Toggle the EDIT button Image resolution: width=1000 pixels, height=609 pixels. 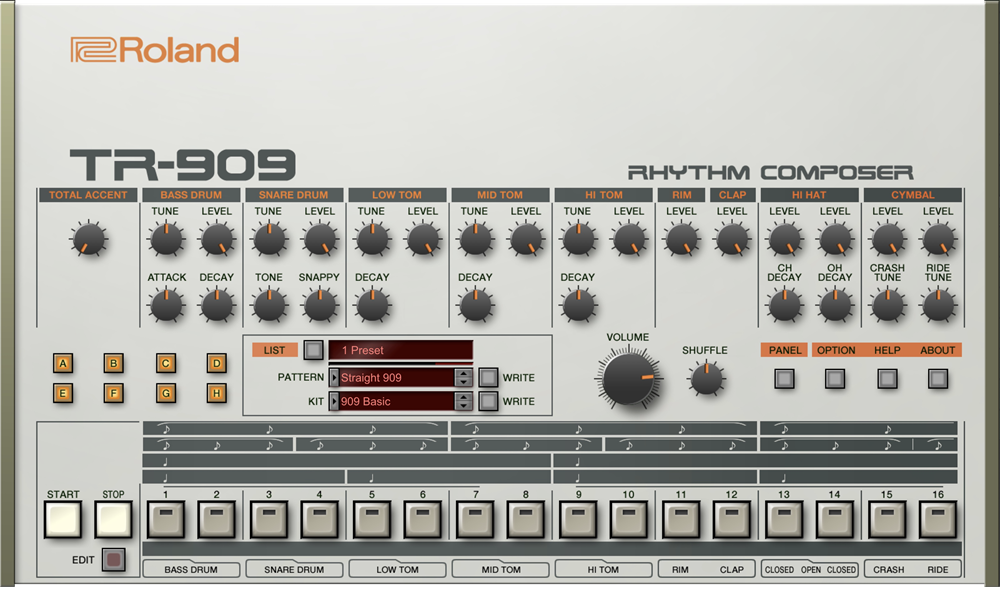point(114,559)
